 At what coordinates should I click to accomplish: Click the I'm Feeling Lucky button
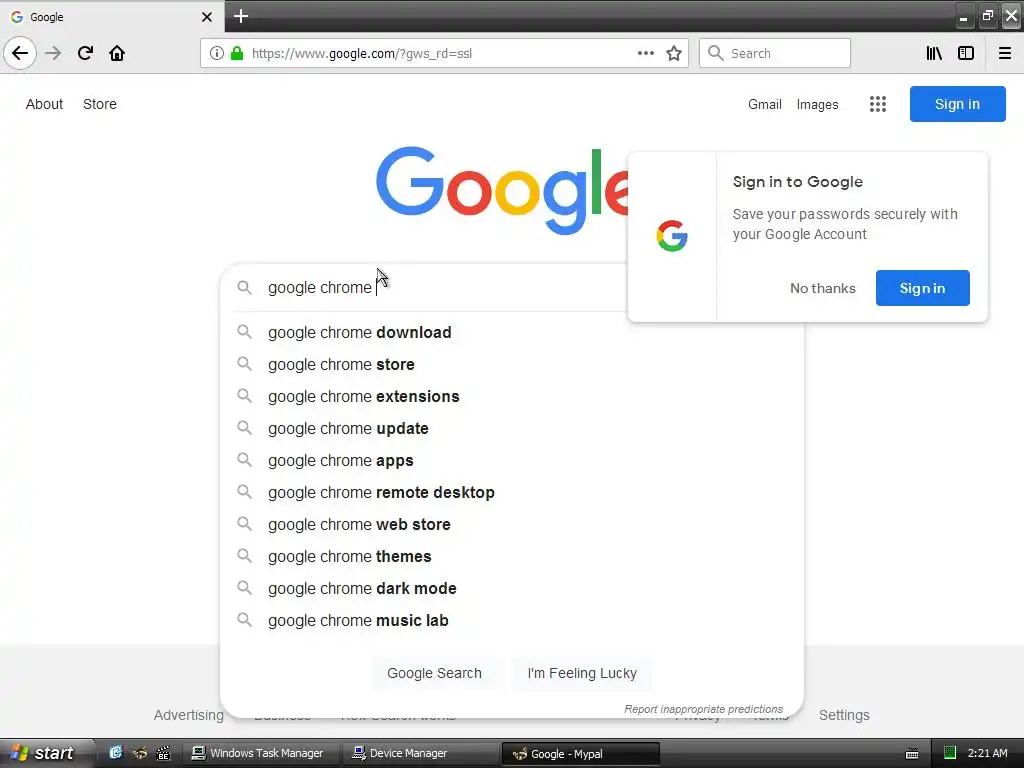point(582,673)
